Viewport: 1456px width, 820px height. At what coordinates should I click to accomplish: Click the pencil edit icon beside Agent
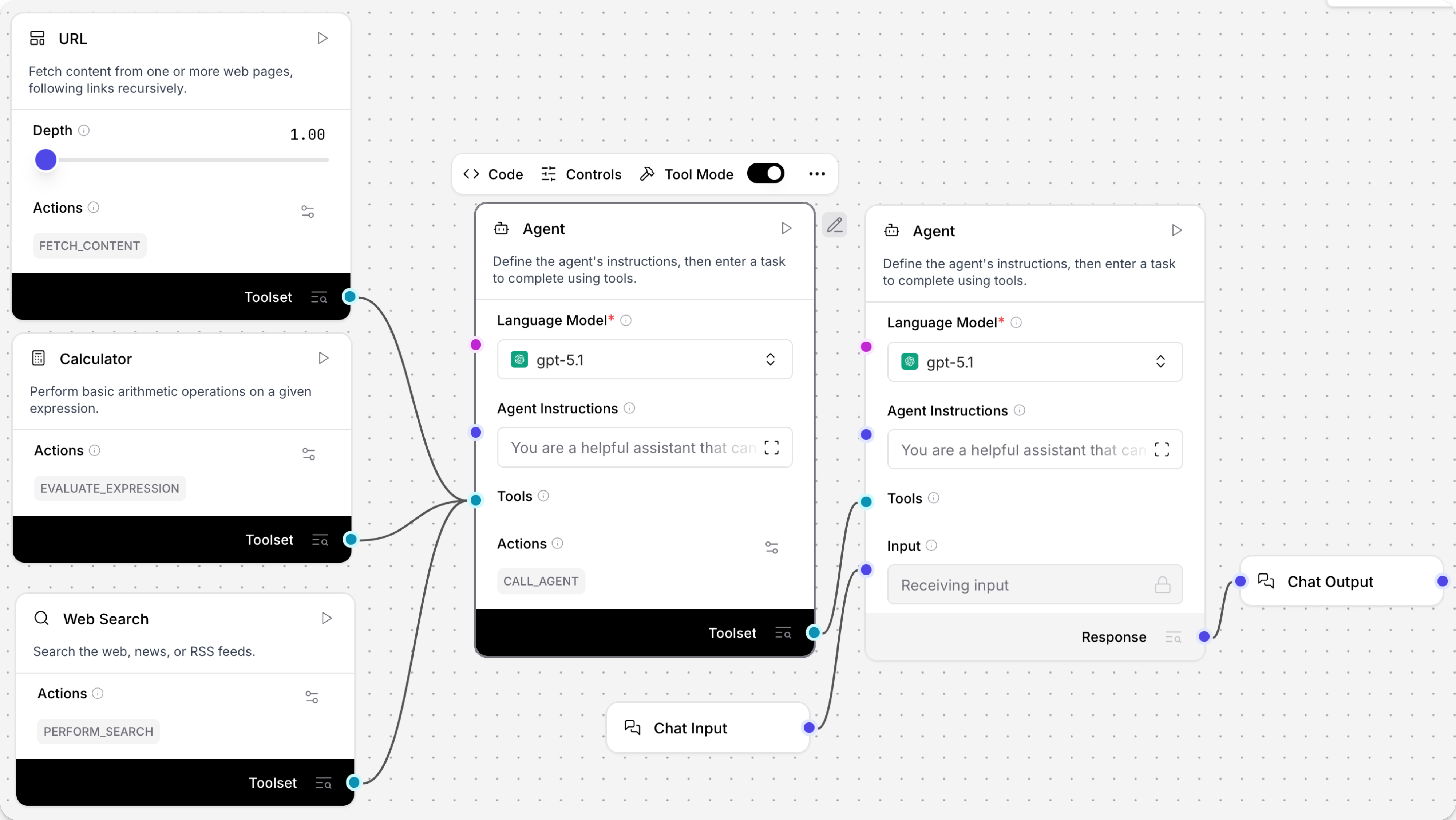pos(835,225)
